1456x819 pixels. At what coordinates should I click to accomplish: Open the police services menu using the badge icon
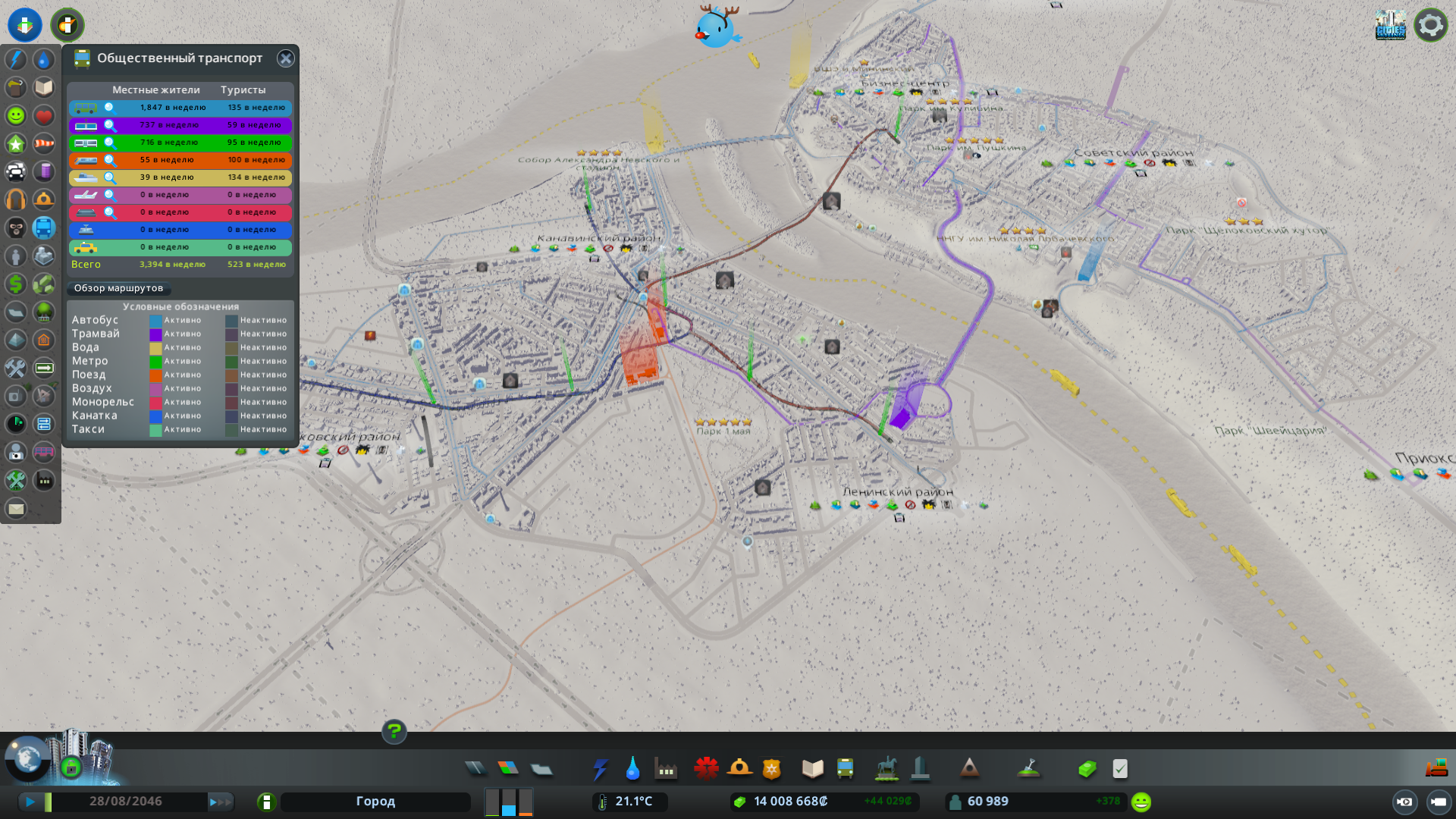tap(771, 768)
